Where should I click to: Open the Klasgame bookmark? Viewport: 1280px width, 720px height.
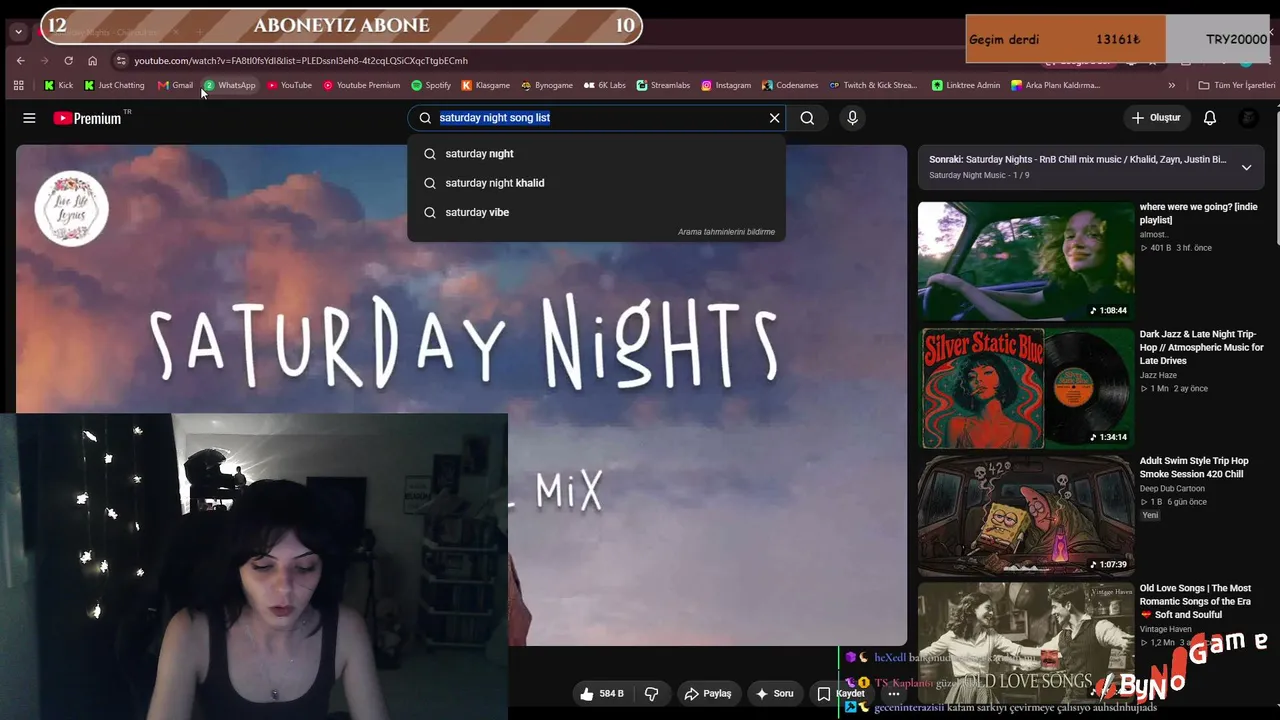coord(485,85)
